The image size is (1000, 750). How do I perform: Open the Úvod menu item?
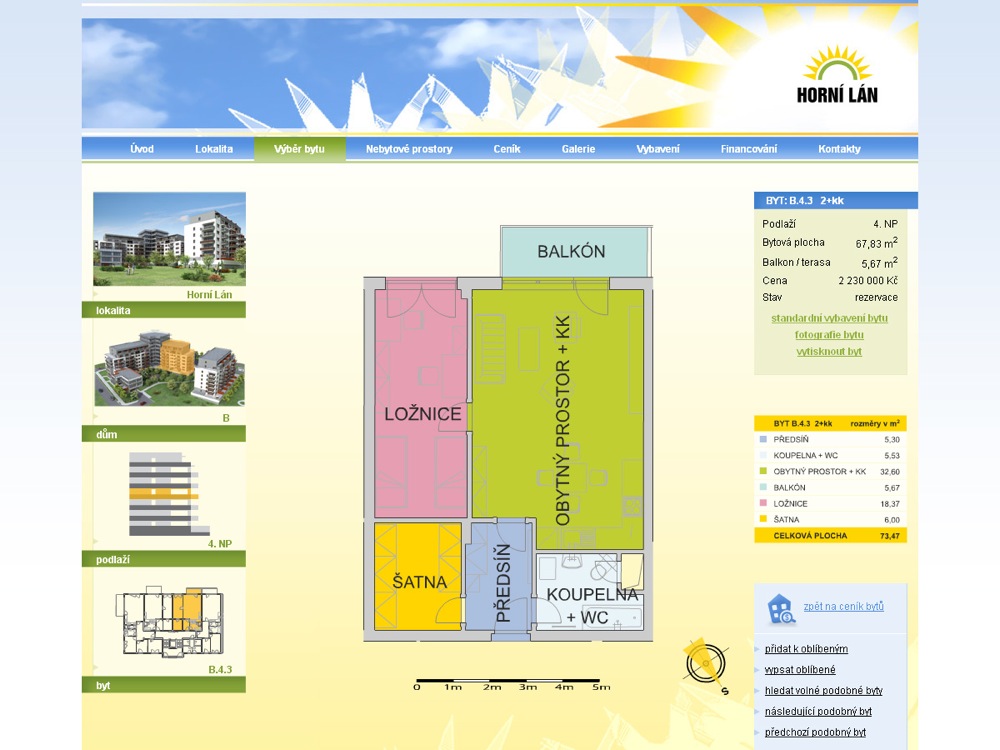click(142, 149)
